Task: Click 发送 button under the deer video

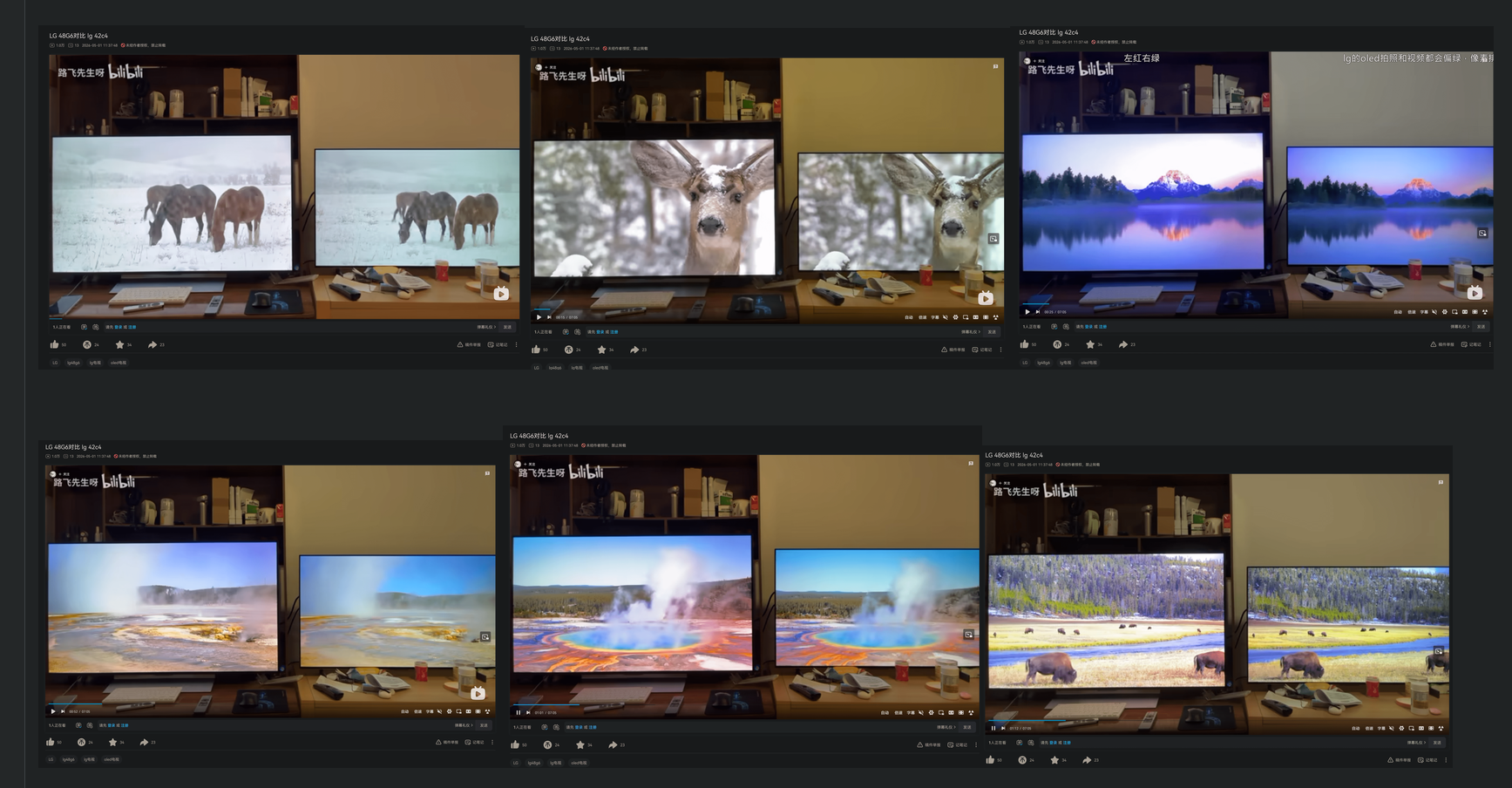Action: coord(992,332)
